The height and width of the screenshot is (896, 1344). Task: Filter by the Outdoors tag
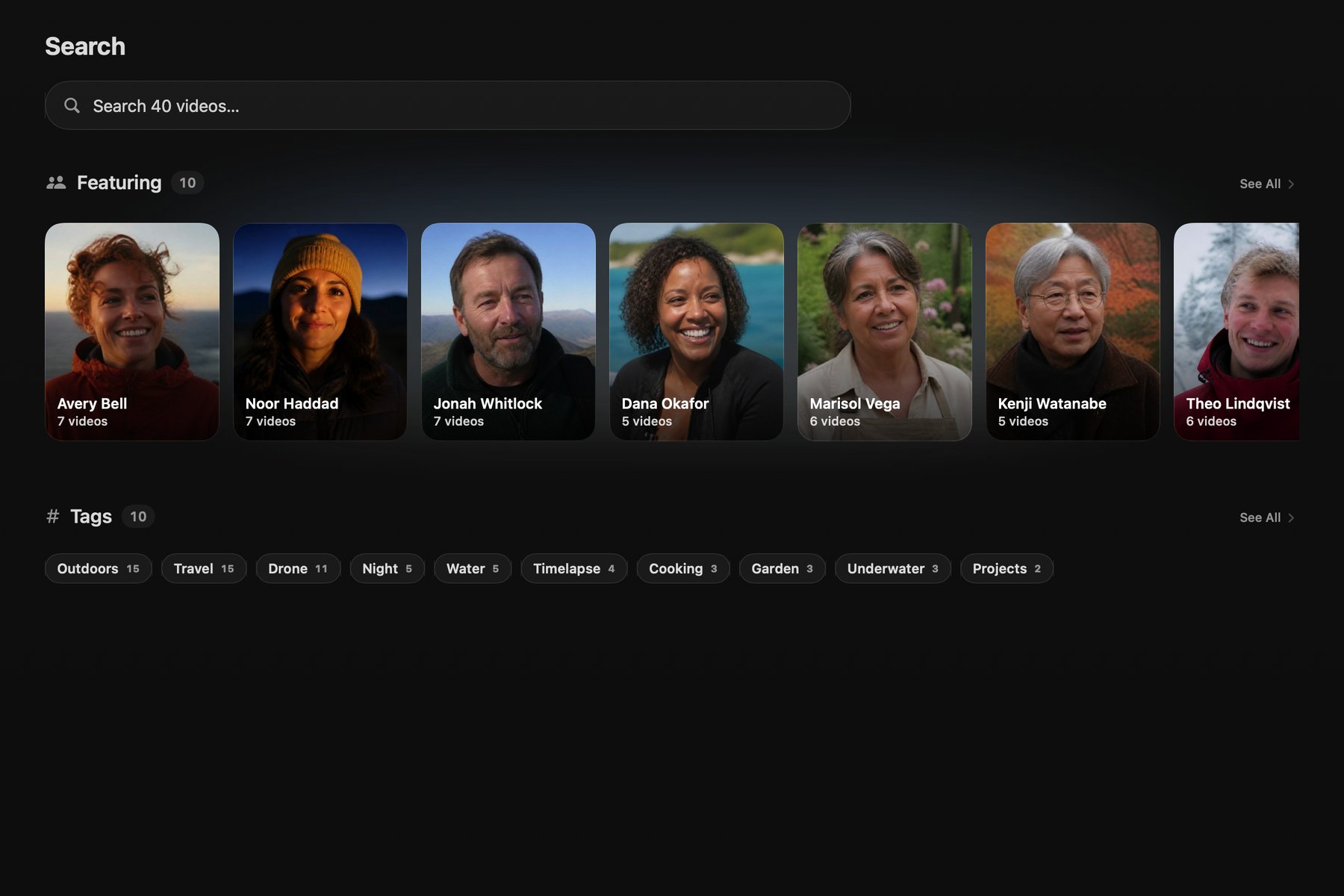pyautogui.click(x=99, y=568)
